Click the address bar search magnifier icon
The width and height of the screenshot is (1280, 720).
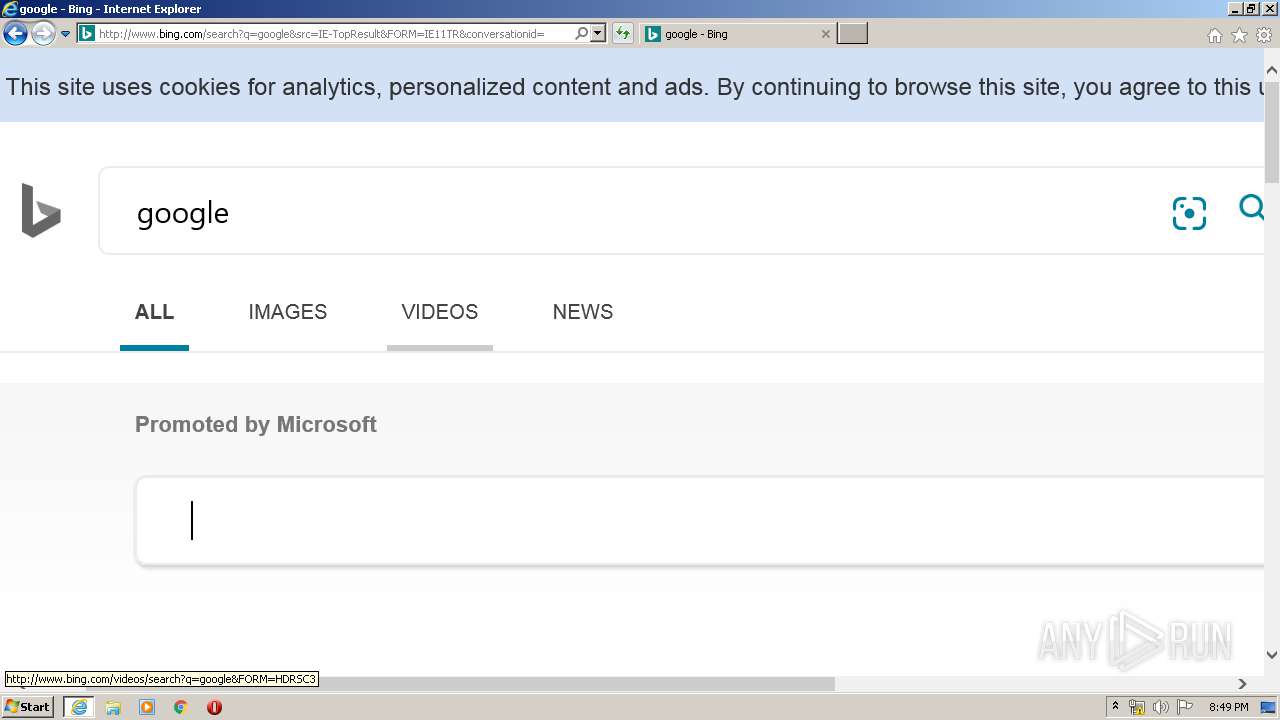582,33
